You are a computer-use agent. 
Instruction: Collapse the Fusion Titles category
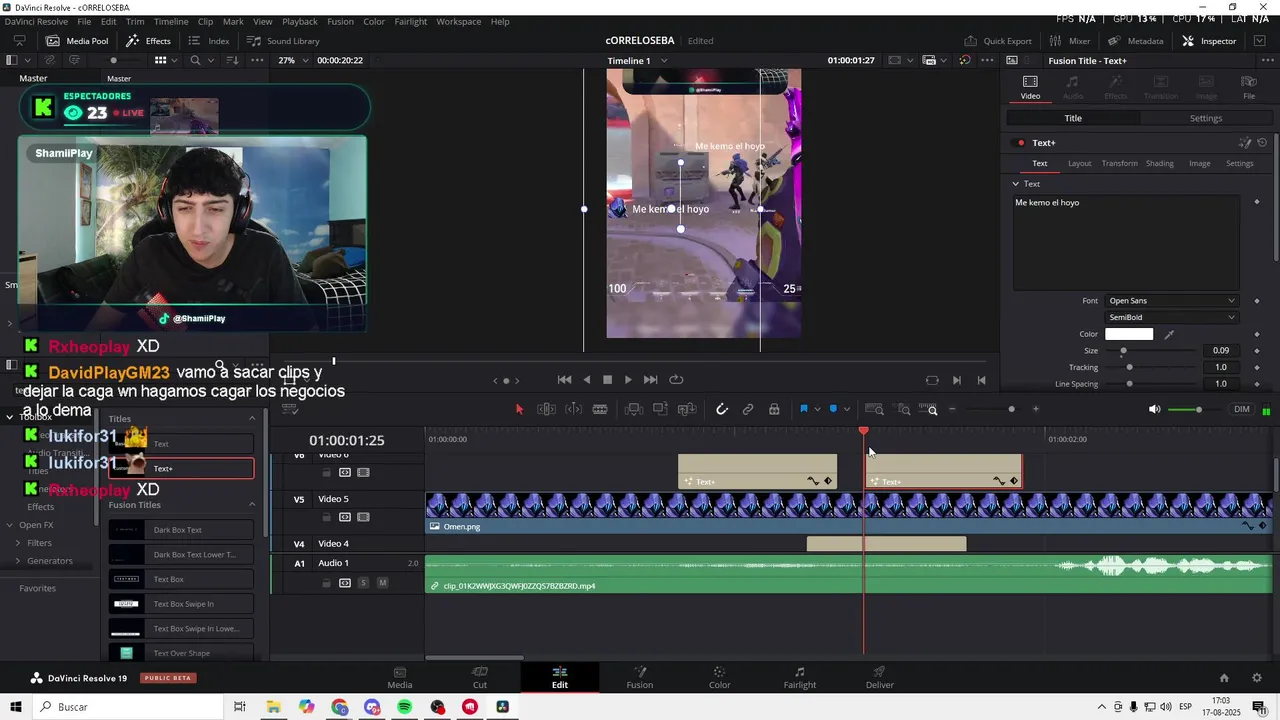(x=252, y=505)
